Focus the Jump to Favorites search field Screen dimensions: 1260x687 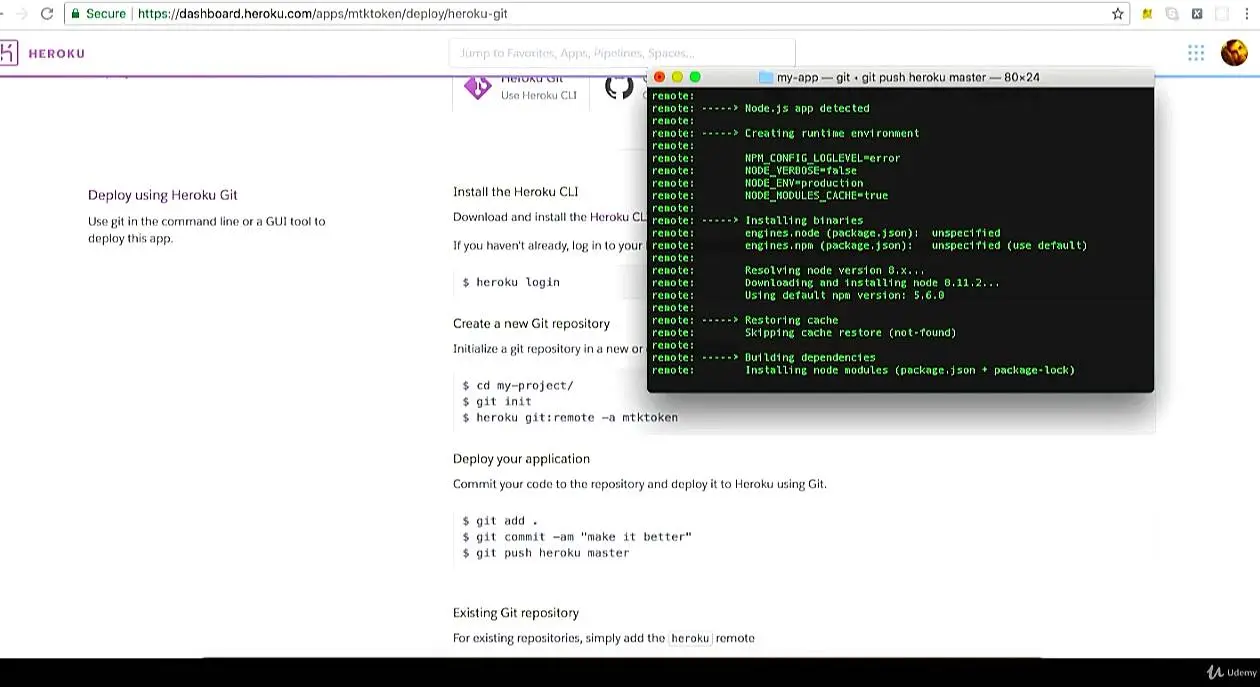622,53
